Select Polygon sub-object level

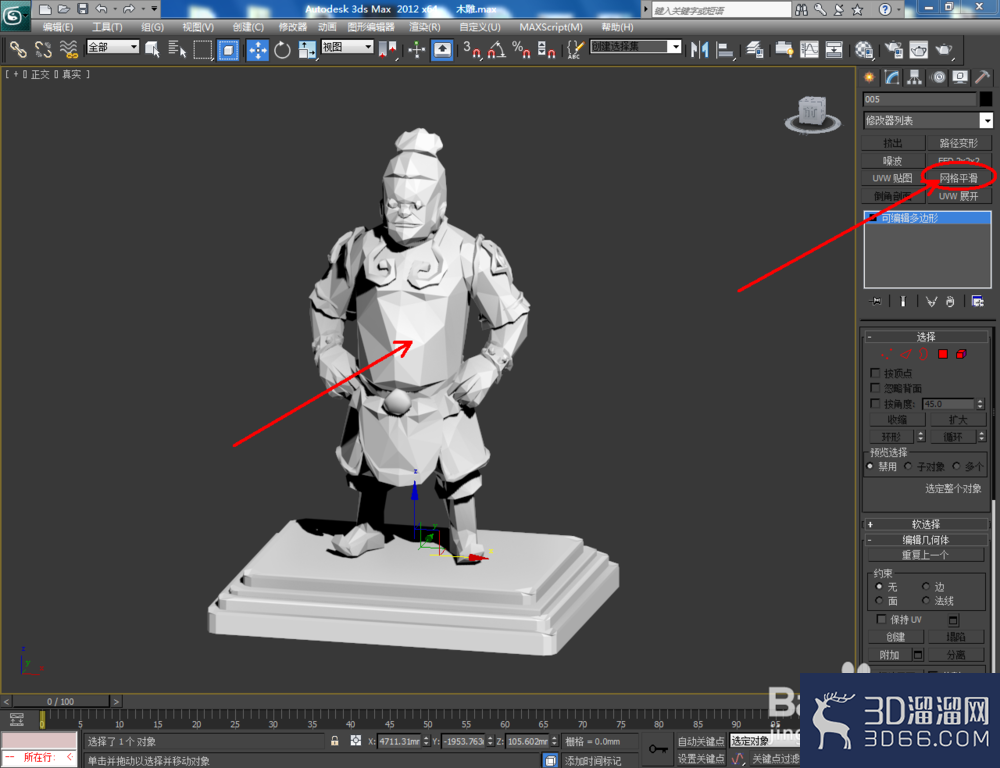tap(943, 354)
